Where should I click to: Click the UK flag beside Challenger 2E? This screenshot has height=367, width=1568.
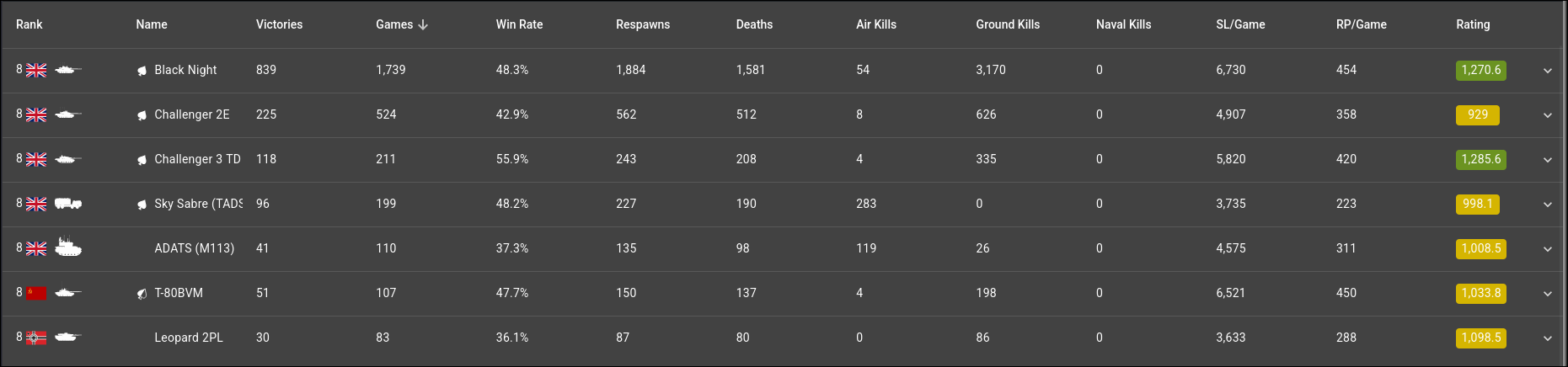pos(36,115)
